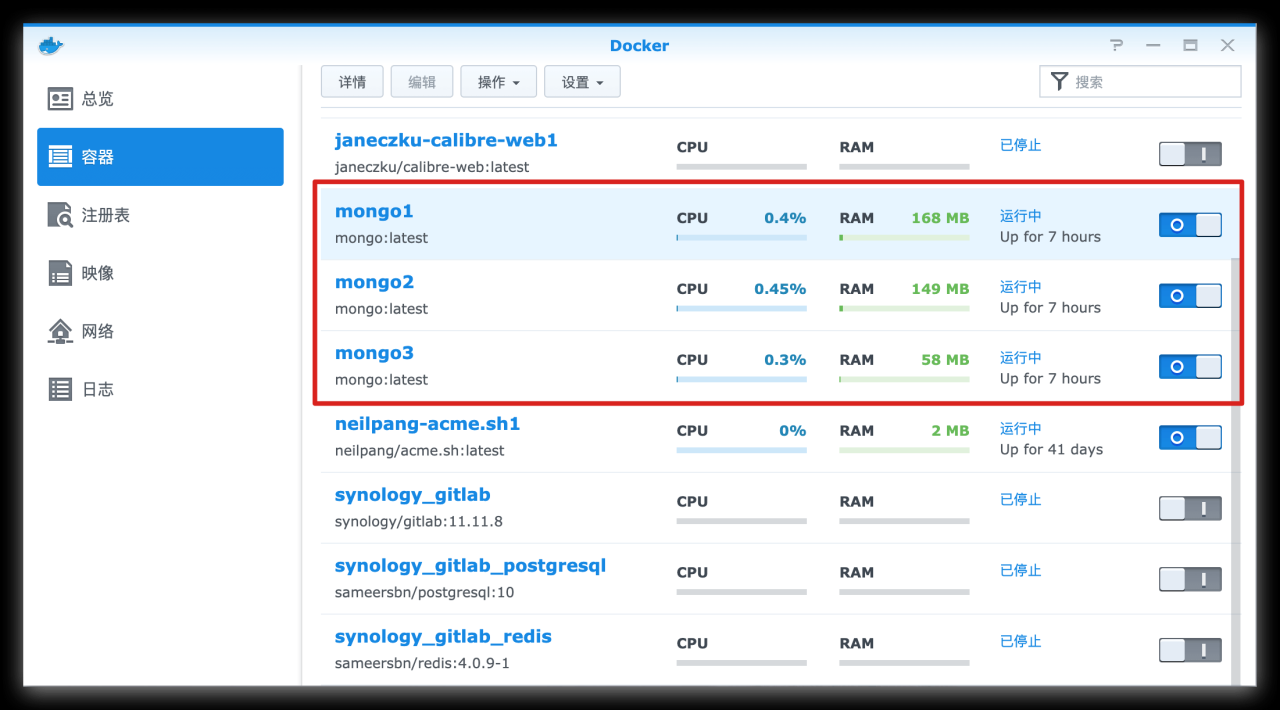Click image name sameersbn/postgresql:10

click(424, 592)
